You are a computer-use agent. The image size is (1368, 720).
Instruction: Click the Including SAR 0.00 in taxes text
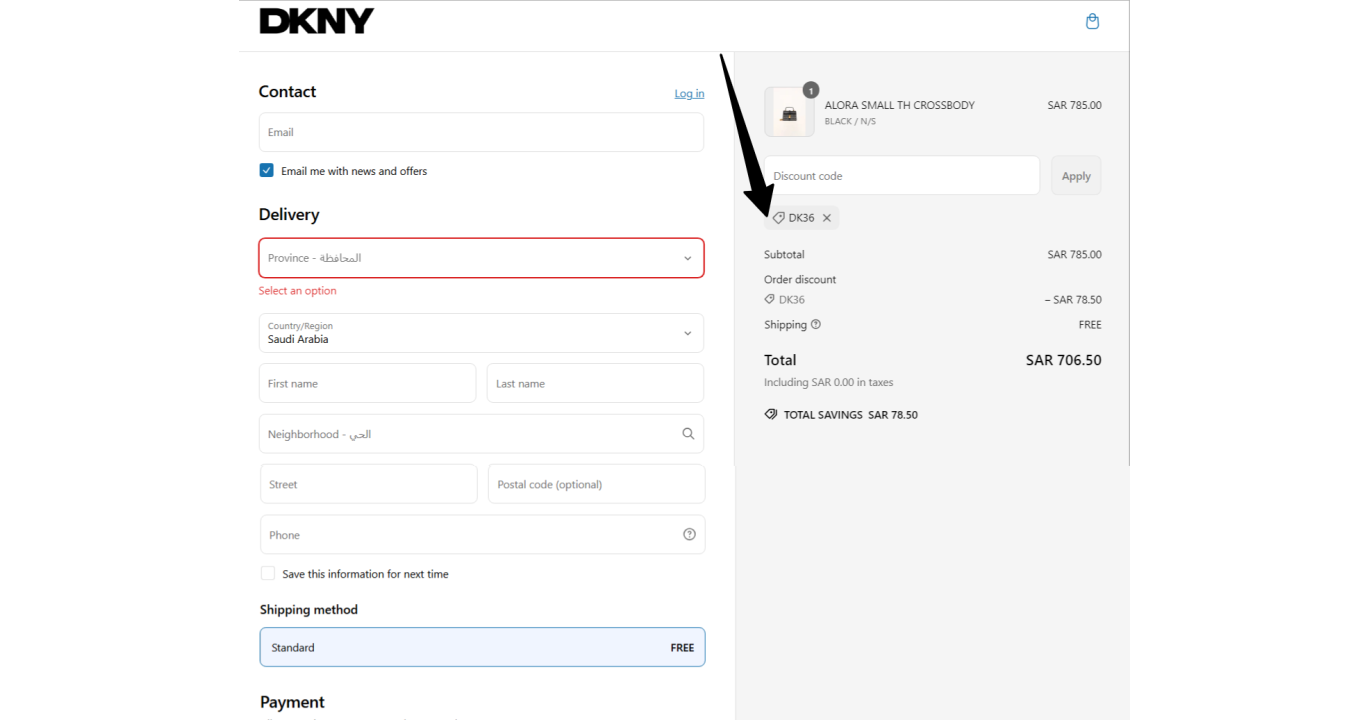[829, 382]
